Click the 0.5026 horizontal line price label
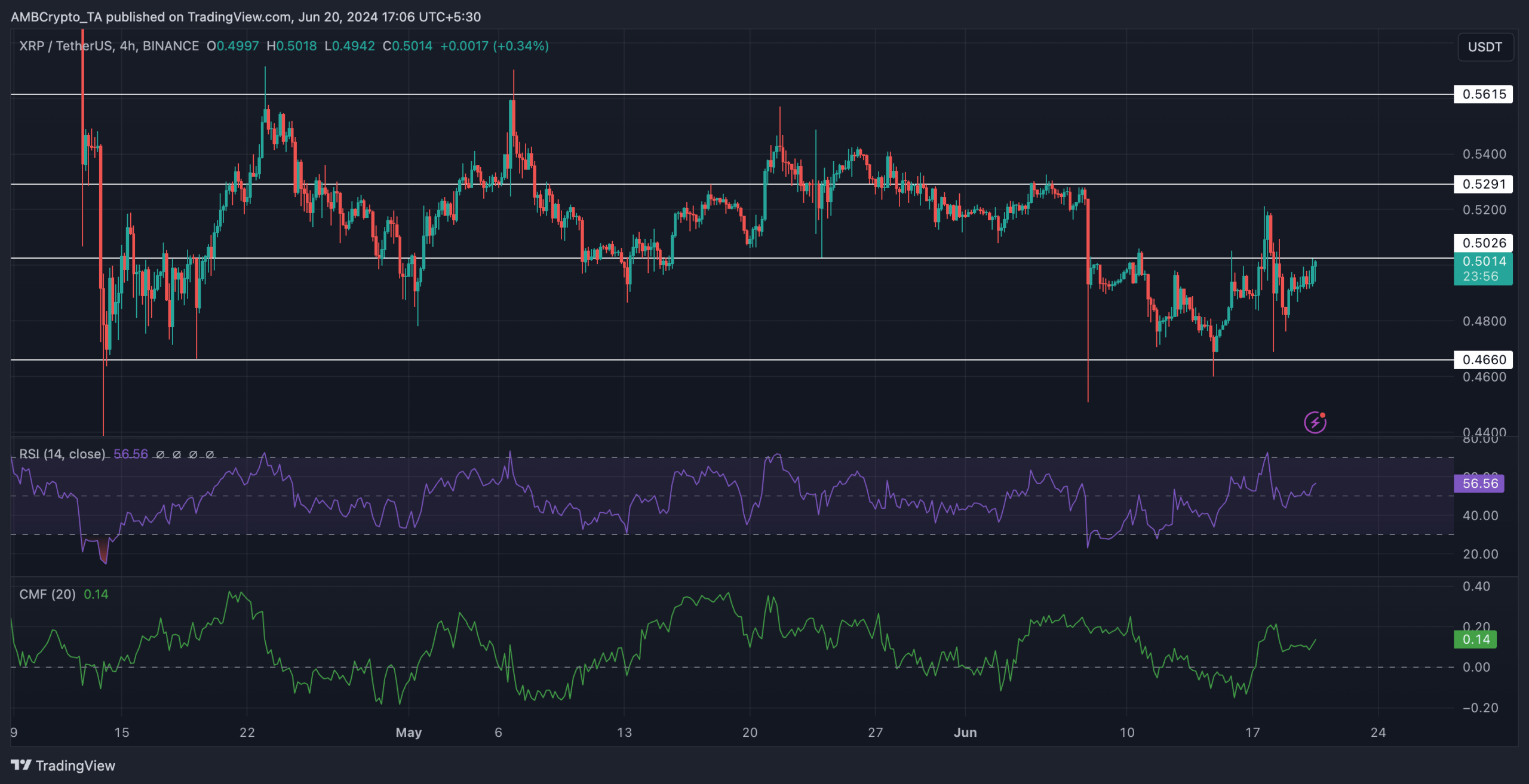Viewport: 1529px width, 784px height. (1483, 242)
